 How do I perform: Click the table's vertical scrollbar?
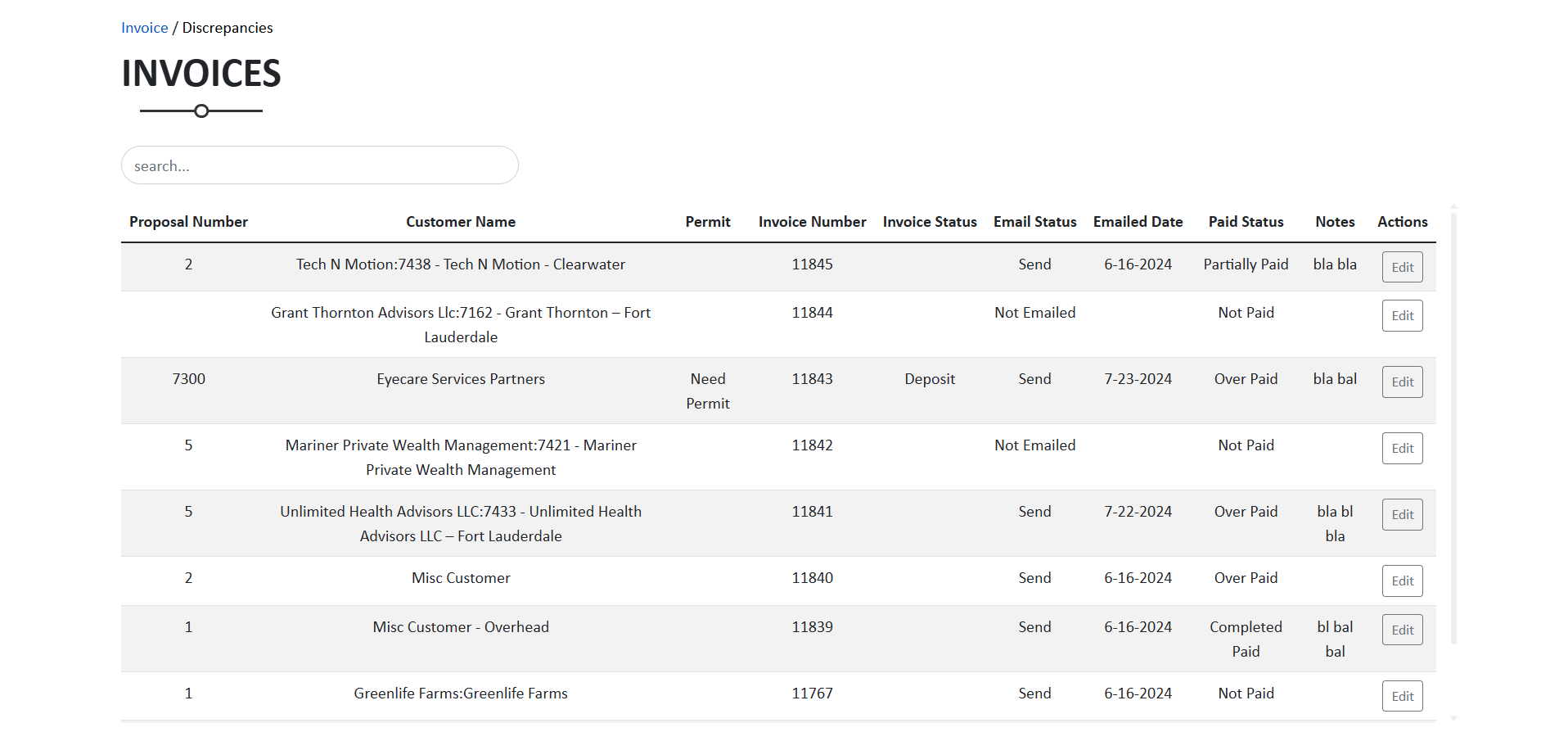pos(1453,426)
